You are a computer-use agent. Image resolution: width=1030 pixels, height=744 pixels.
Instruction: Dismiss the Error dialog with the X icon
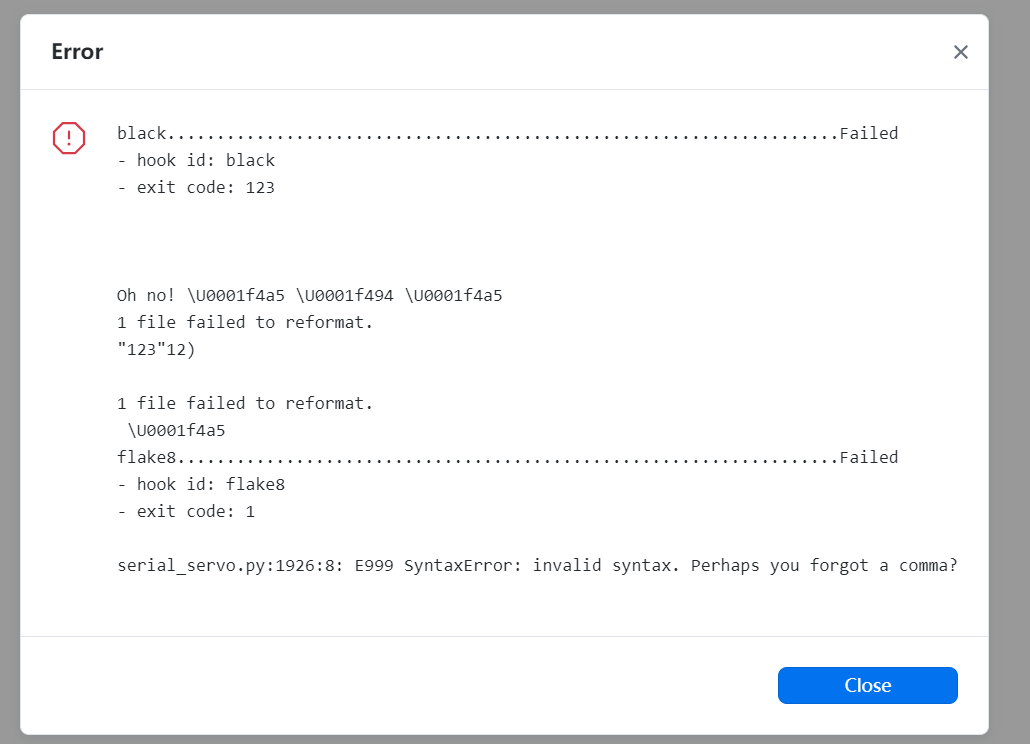coord(960,52)
